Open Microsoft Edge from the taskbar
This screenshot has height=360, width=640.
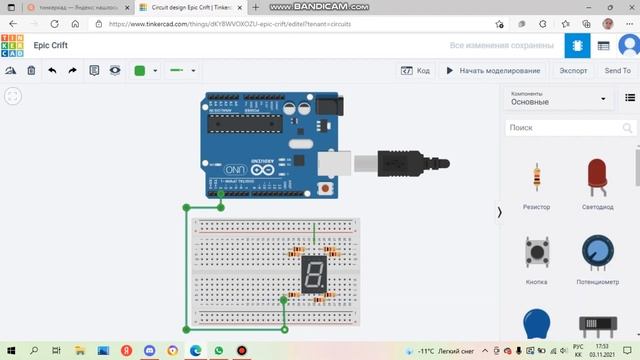[196, 351]
